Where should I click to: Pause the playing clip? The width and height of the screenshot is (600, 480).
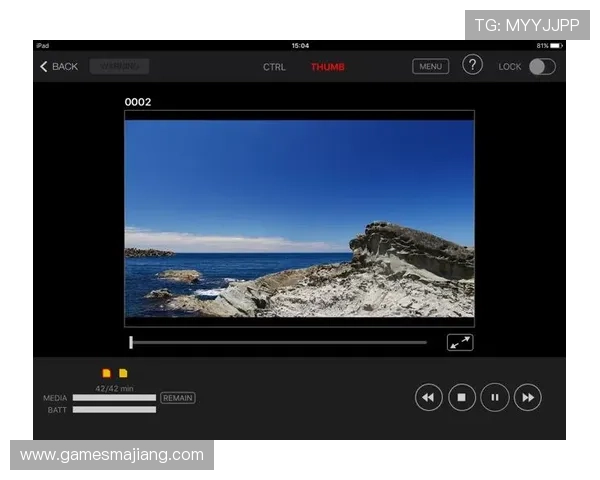(494, 397)
